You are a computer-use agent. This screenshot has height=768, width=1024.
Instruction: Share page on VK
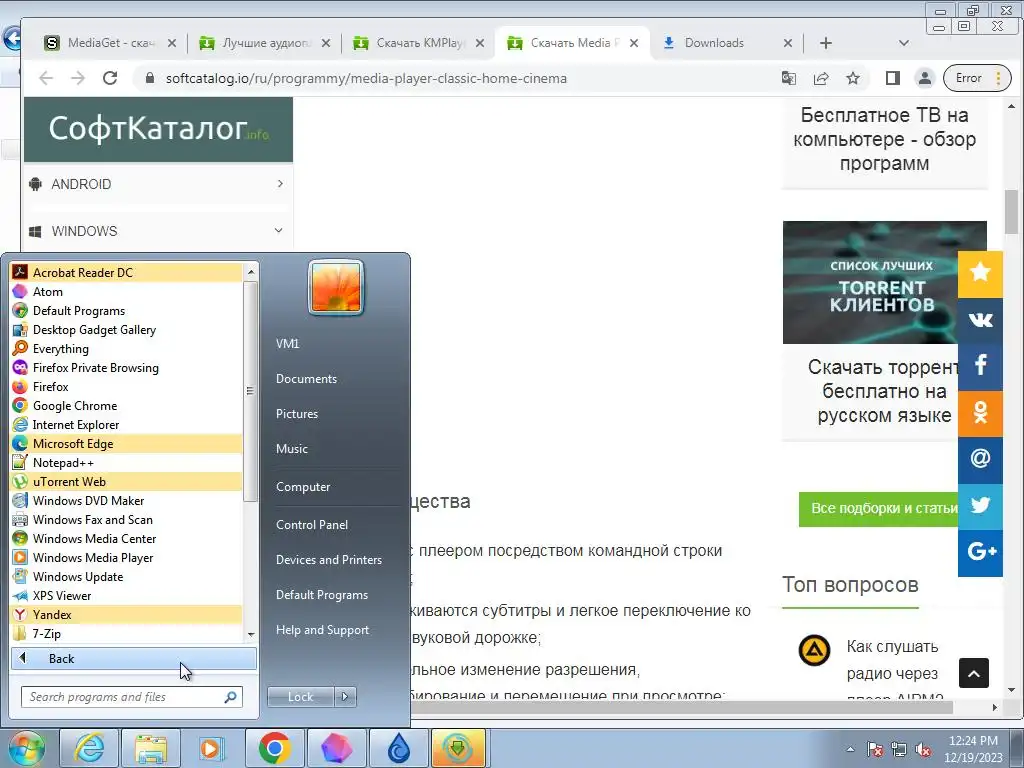point(980,320)
